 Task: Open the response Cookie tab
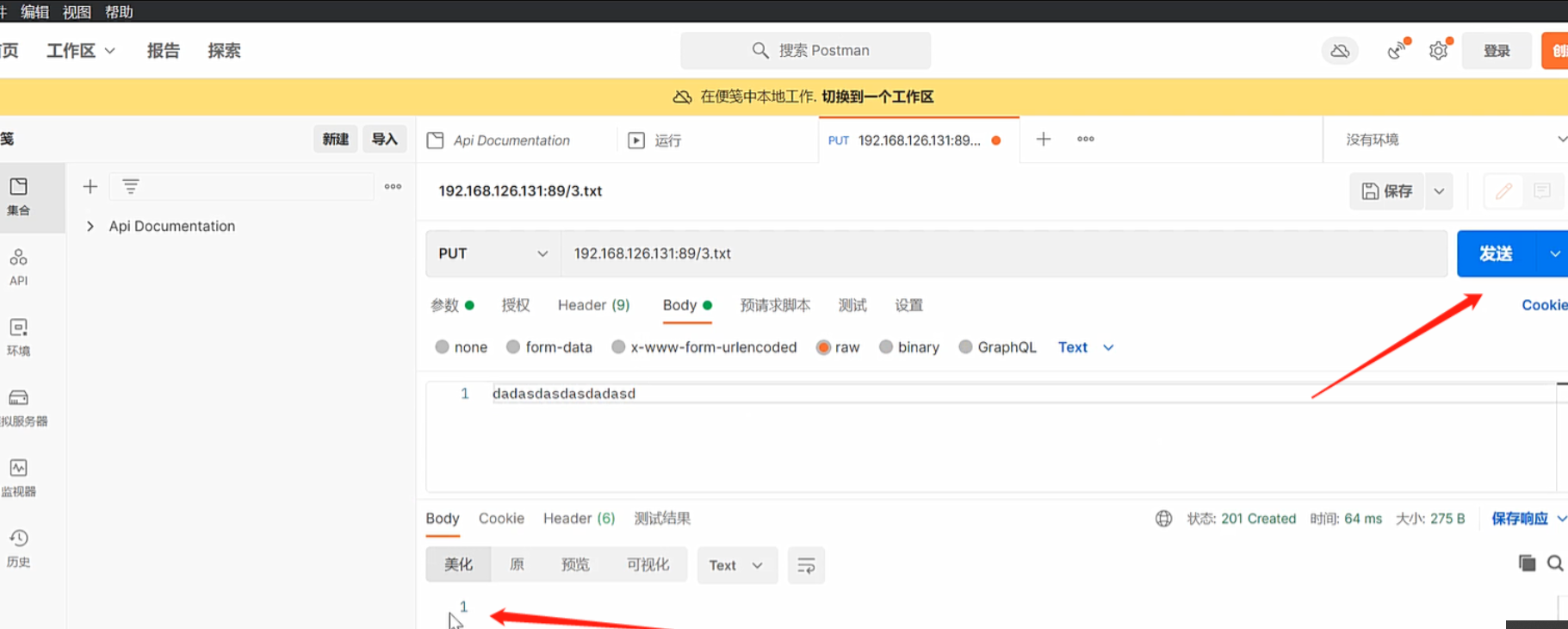501,518
